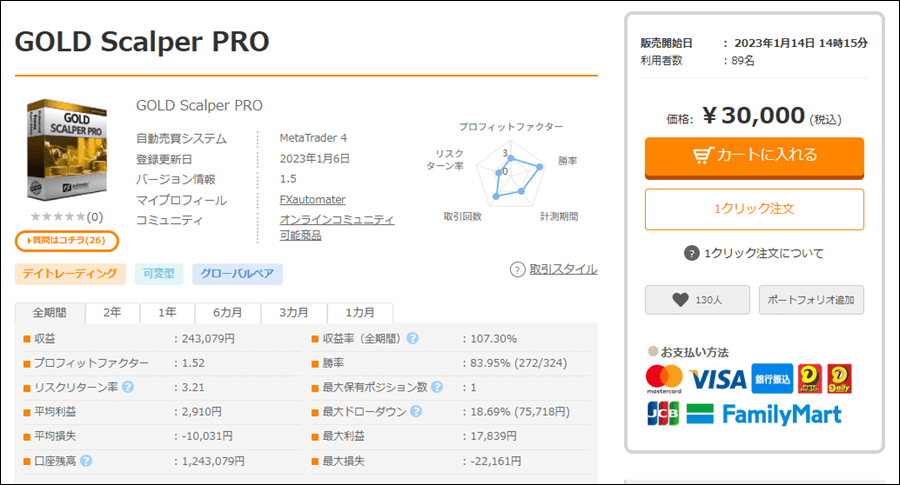
Task: Click the ポートフォリオ追加 button
Action: point(811,300)
